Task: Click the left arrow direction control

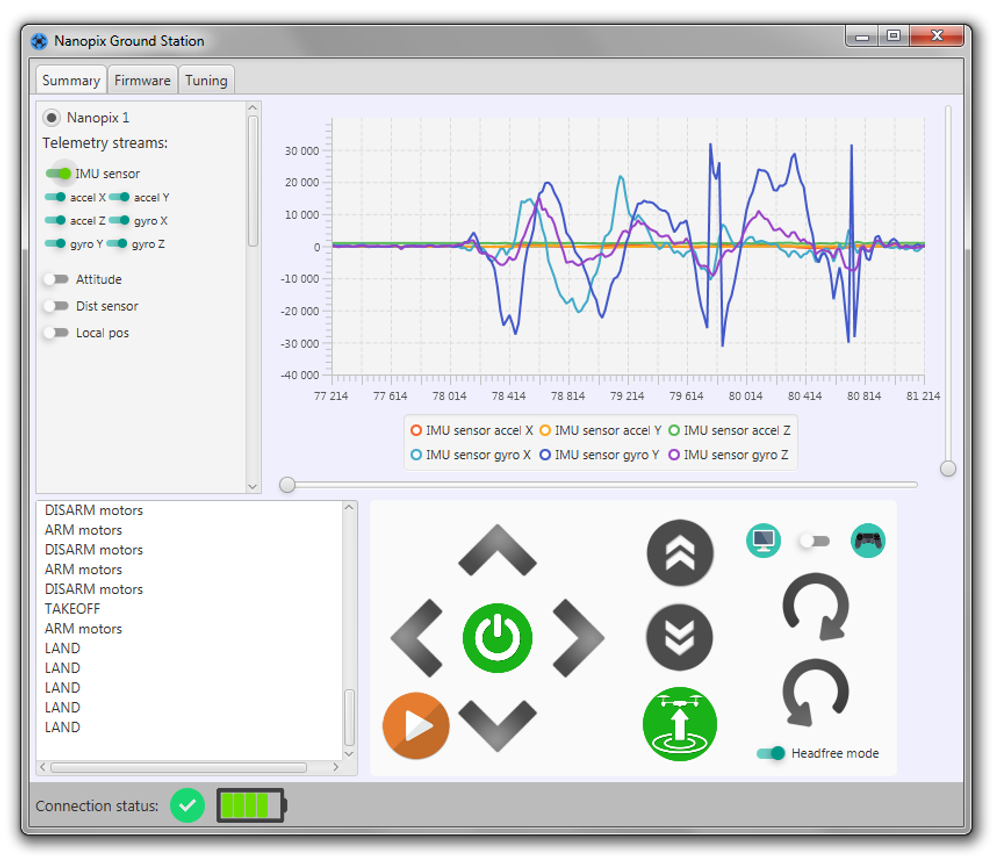Action: [417, 638]
